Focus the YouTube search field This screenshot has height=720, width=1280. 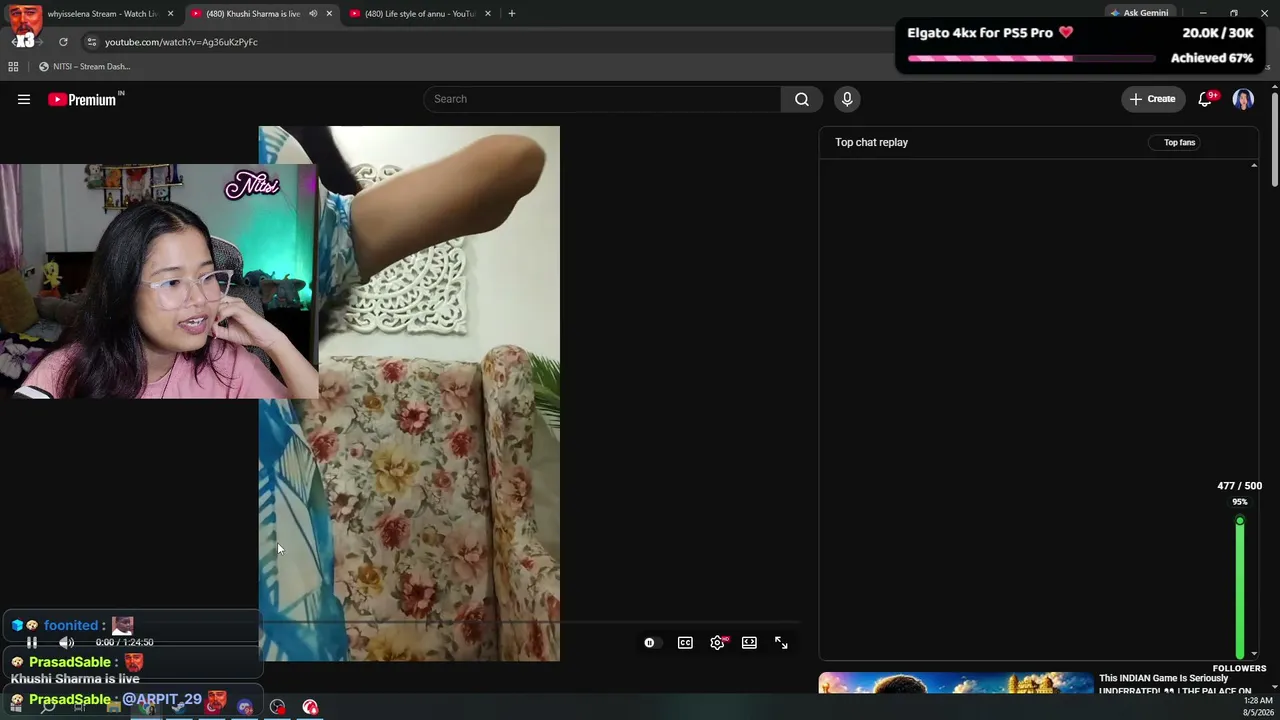coord(602,99)
